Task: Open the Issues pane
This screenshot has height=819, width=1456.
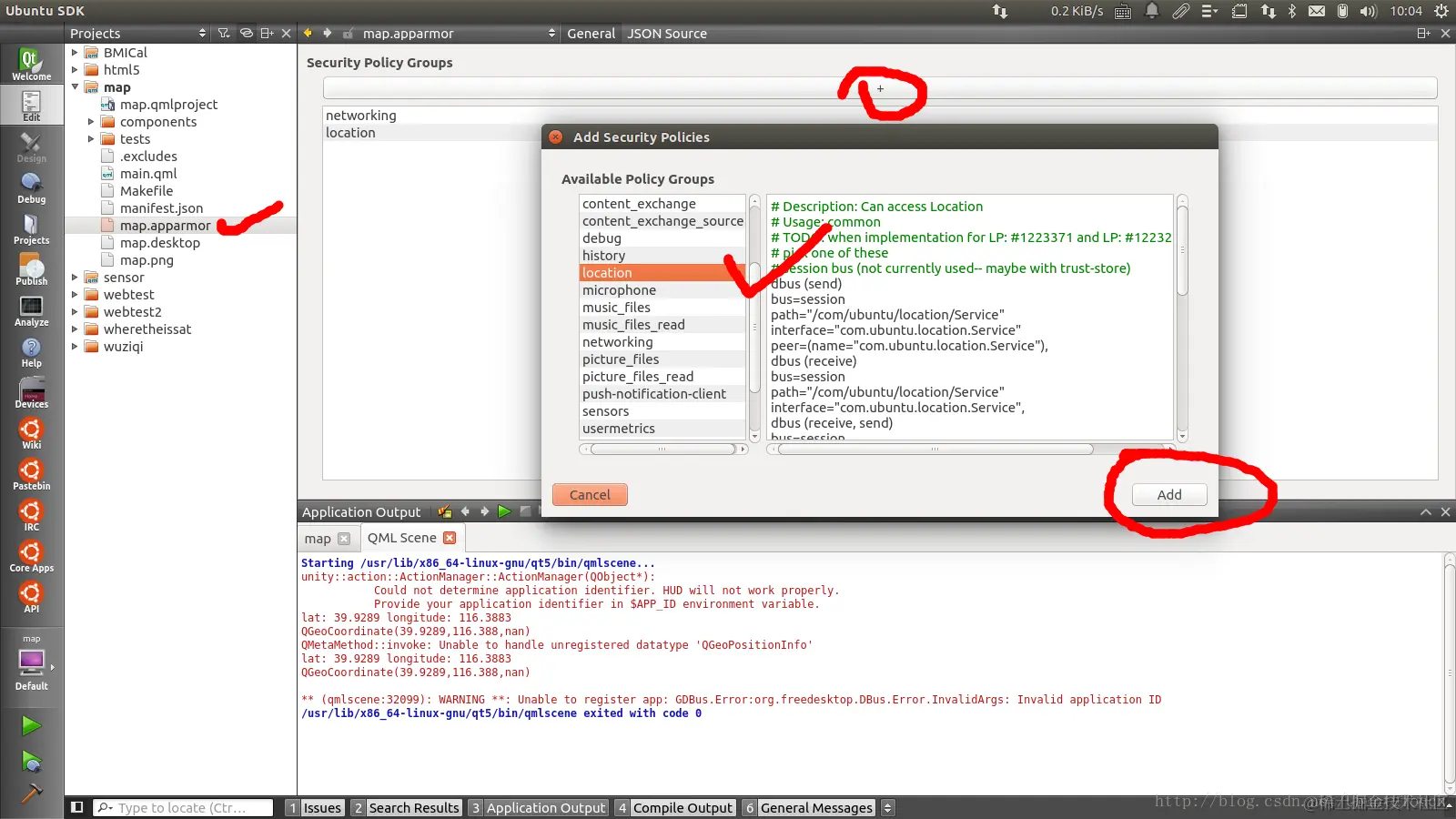Action: point(314,808)
